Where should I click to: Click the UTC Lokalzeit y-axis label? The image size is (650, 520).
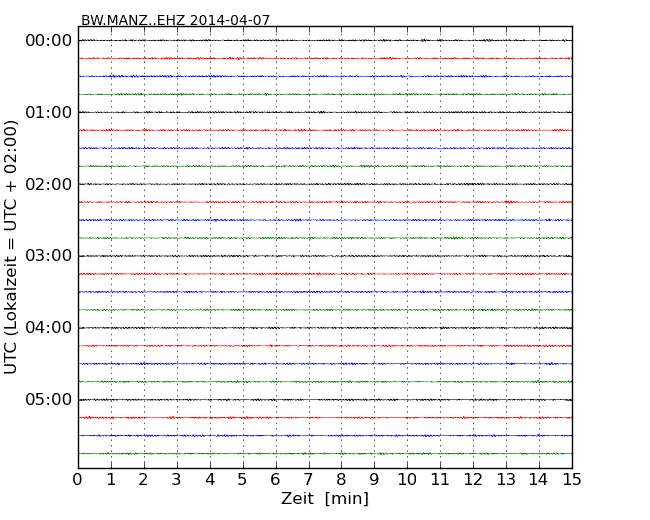[x=10, y=248]
